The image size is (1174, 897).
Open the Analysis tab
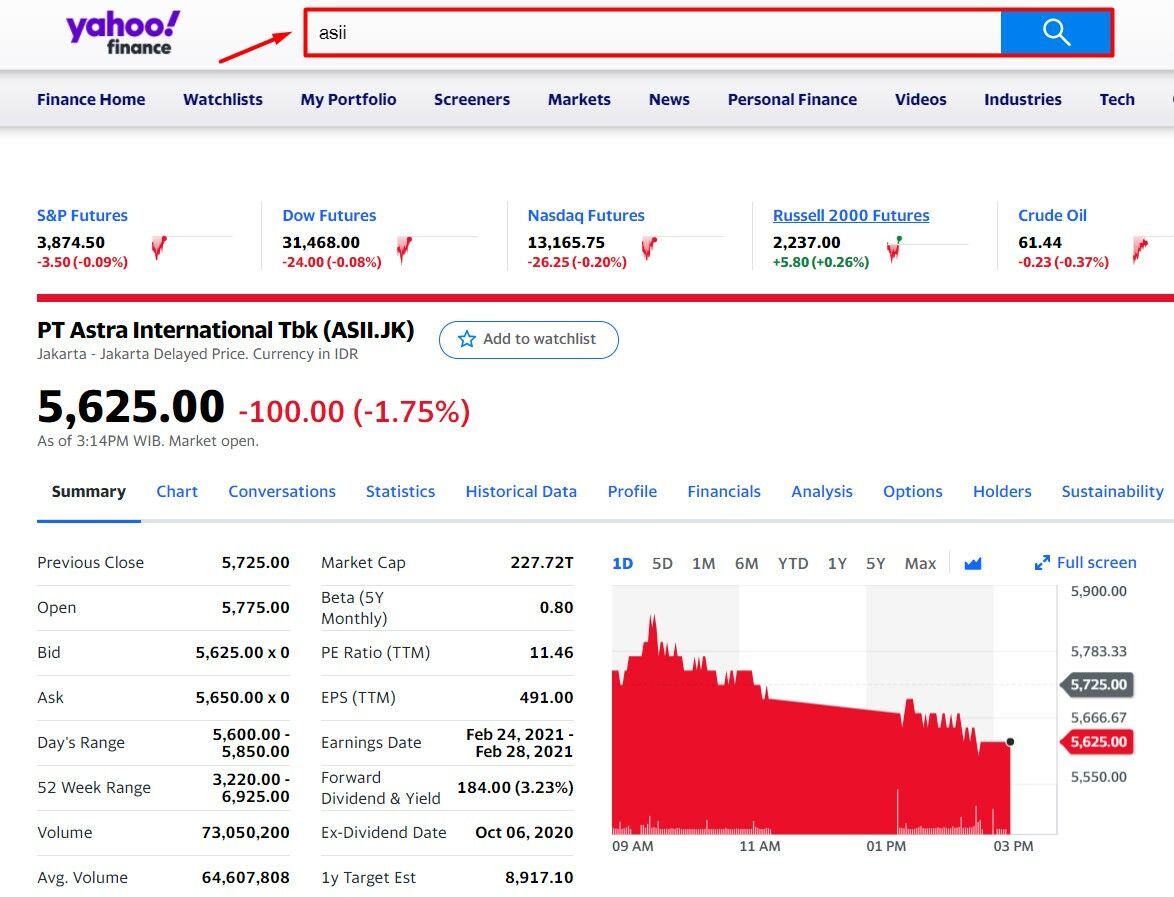pyautogui.click(x=822, y=492)
